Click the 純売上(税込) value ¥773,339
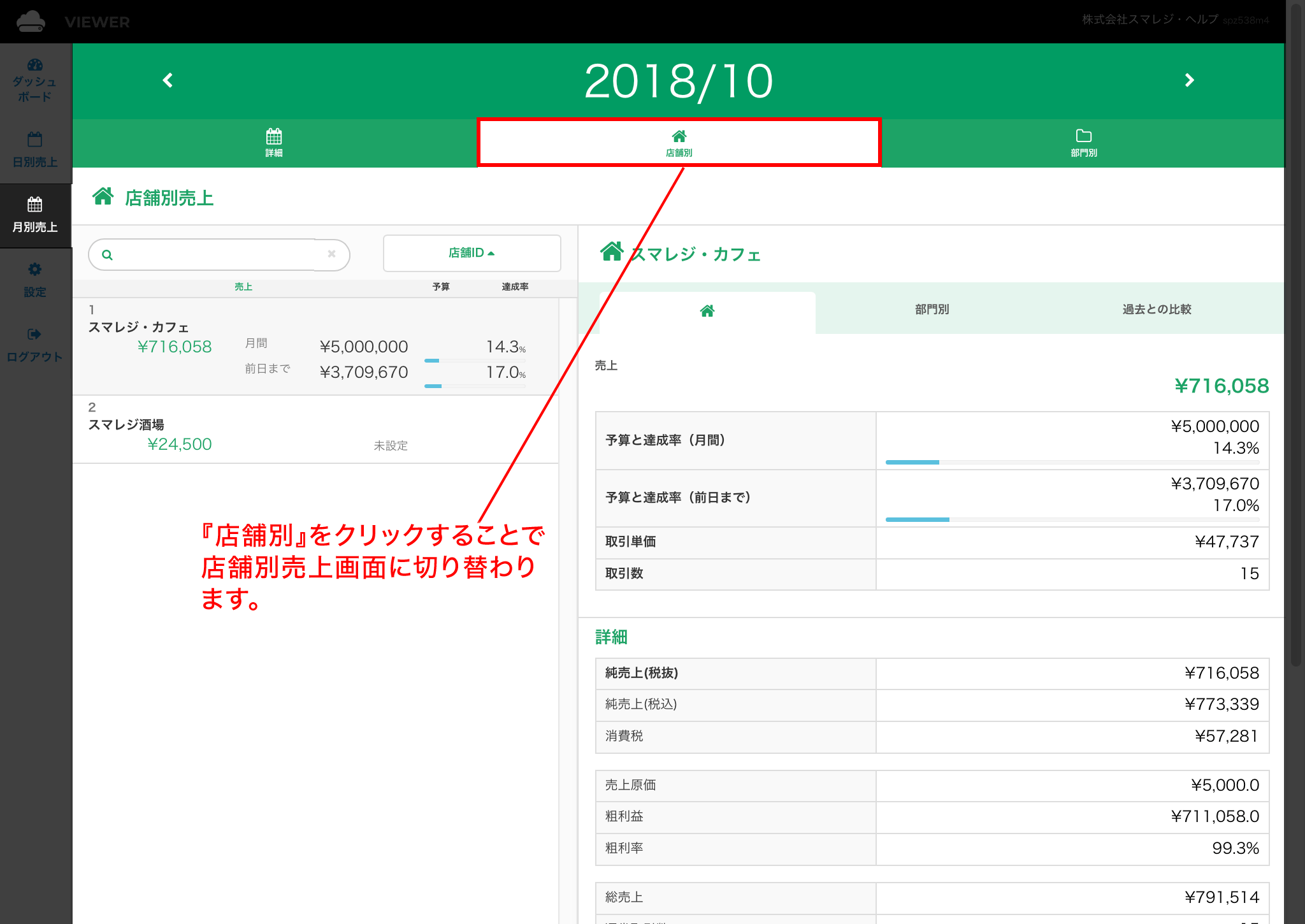The image size is (1305, 924). tap(1222, 704)
